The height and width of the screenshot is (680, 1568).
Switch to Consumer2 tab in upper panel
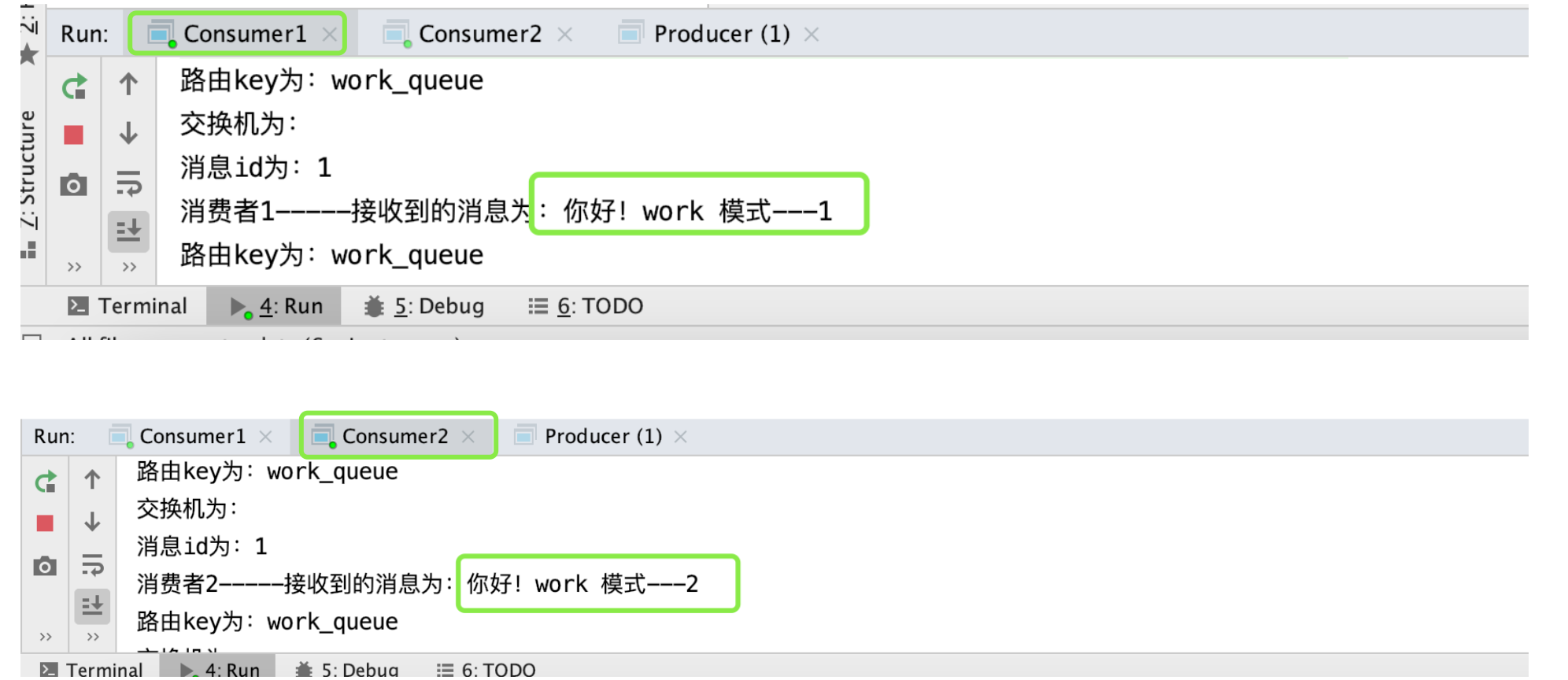[x=479, y=34]
